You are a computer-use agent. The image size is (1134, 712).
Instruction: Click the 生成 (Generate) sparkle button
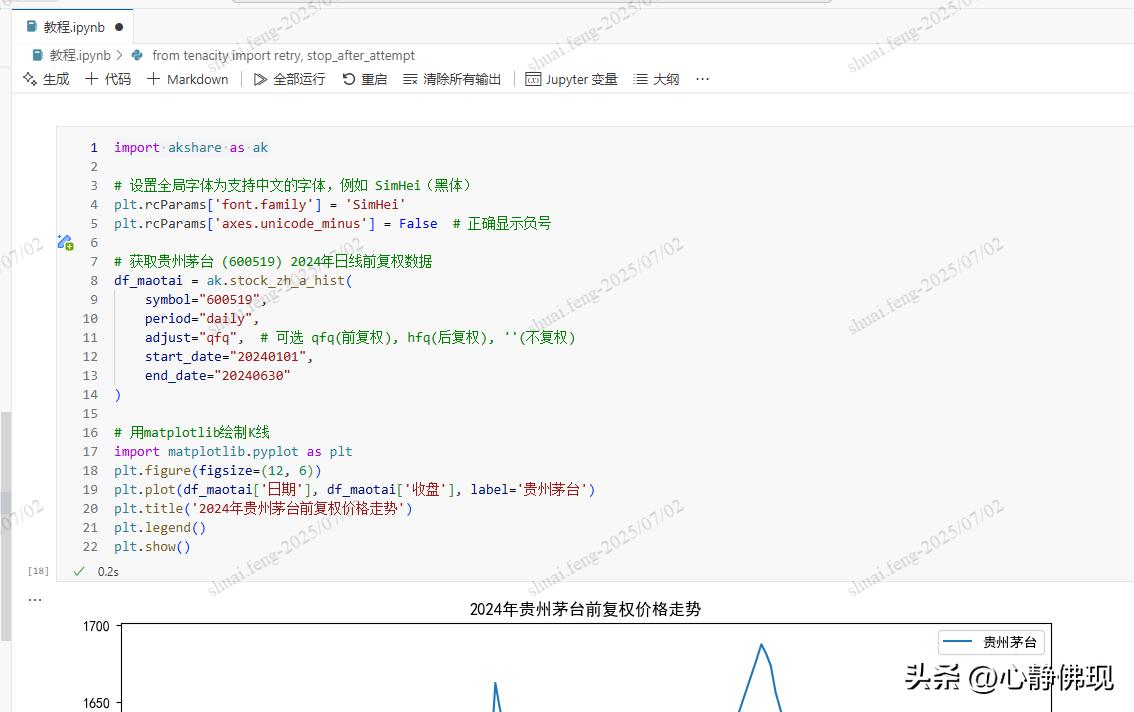pyautogui.click(x=46, y=79)
